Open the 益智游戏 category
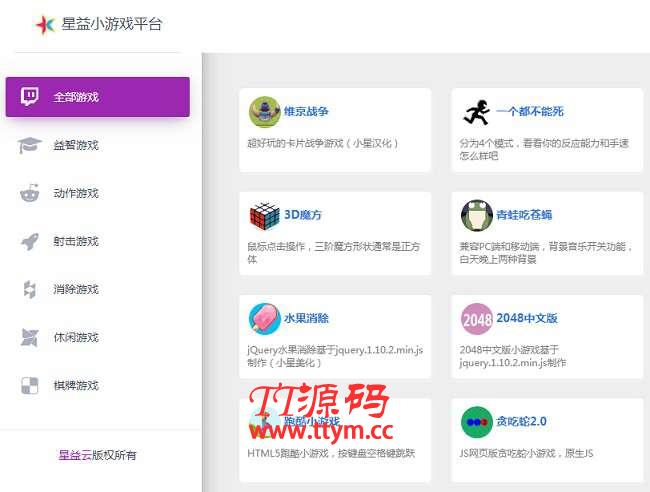650x492 pixels. click(x=76, y=145)
